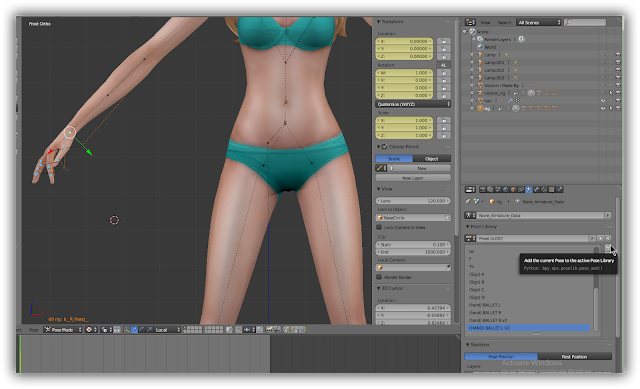Click the remove pose library X icon
The width and height of the screenshot is (640, 389).
click(608, 238)
